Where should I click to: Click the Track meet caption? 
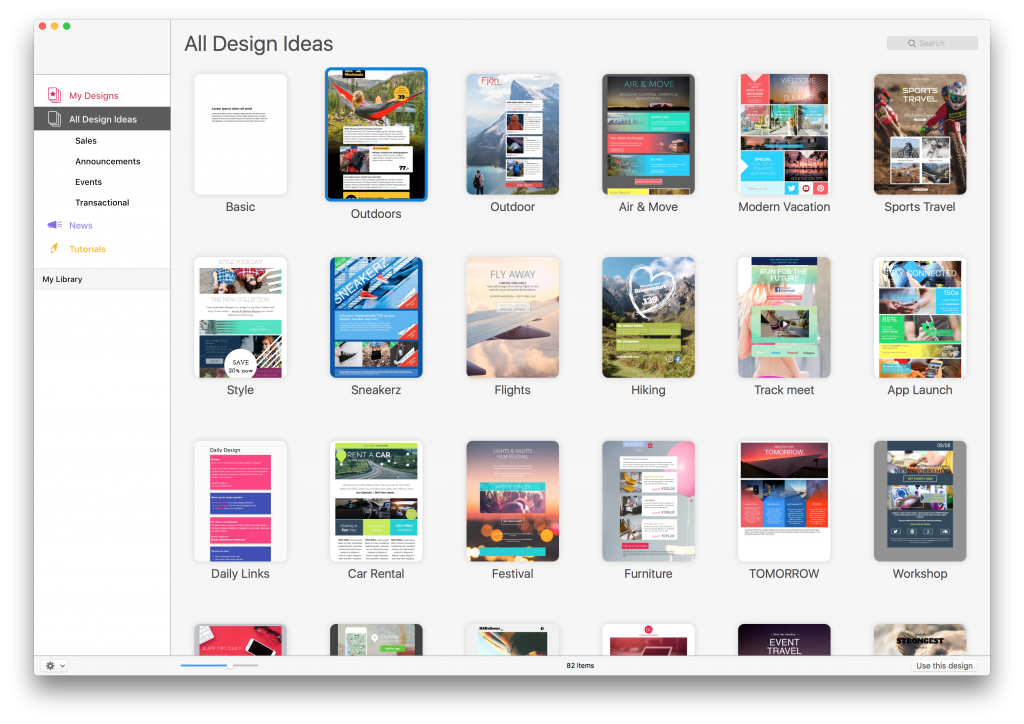(784, 390)
